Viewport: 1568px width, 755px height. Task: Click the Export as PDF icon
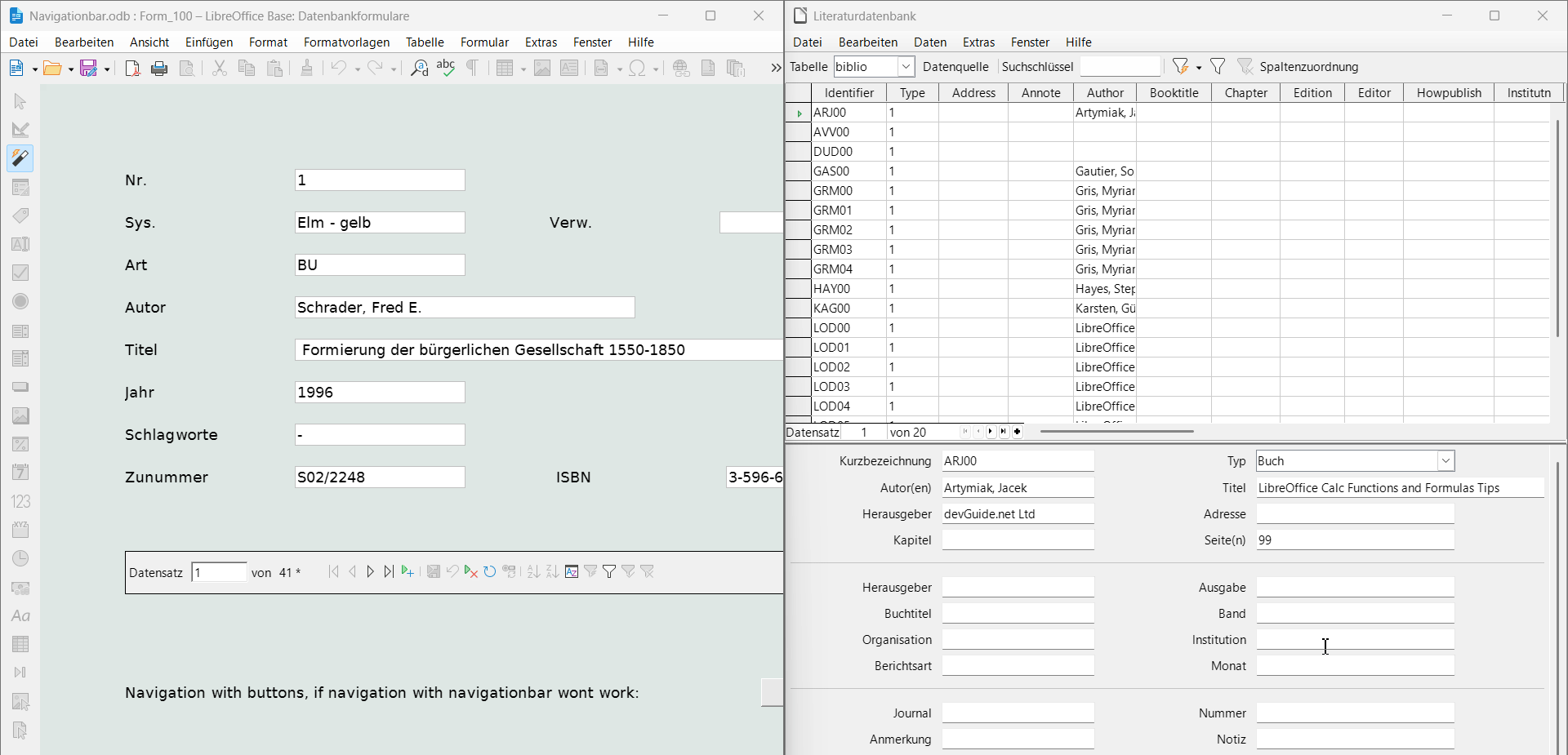[x=132, y=69]
